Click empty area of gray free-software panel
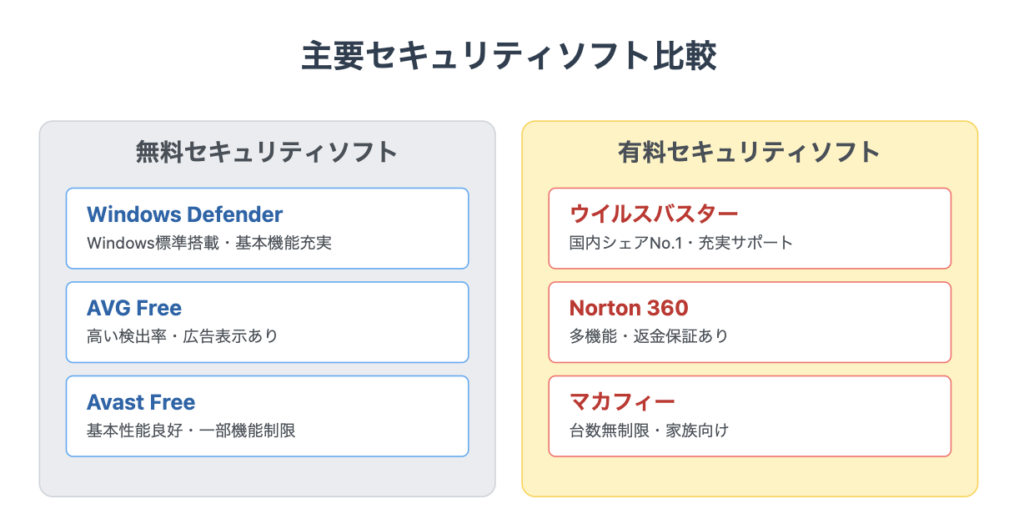The image size is (1024, 519). click(x=267, y=477)
